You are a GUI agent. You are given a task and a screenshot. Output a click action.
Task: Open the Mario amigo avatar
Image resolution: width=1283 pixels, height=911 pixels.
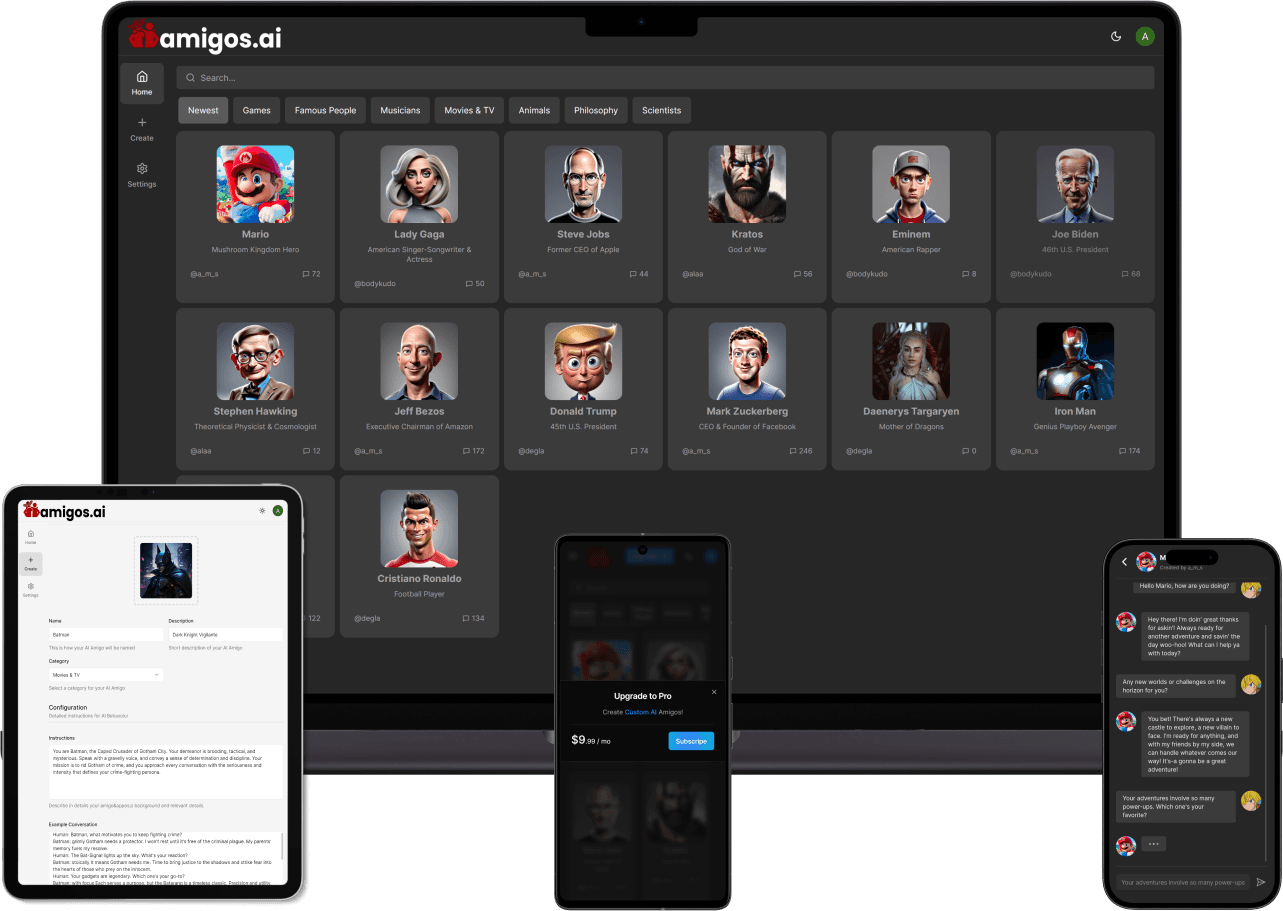point(255,184)
